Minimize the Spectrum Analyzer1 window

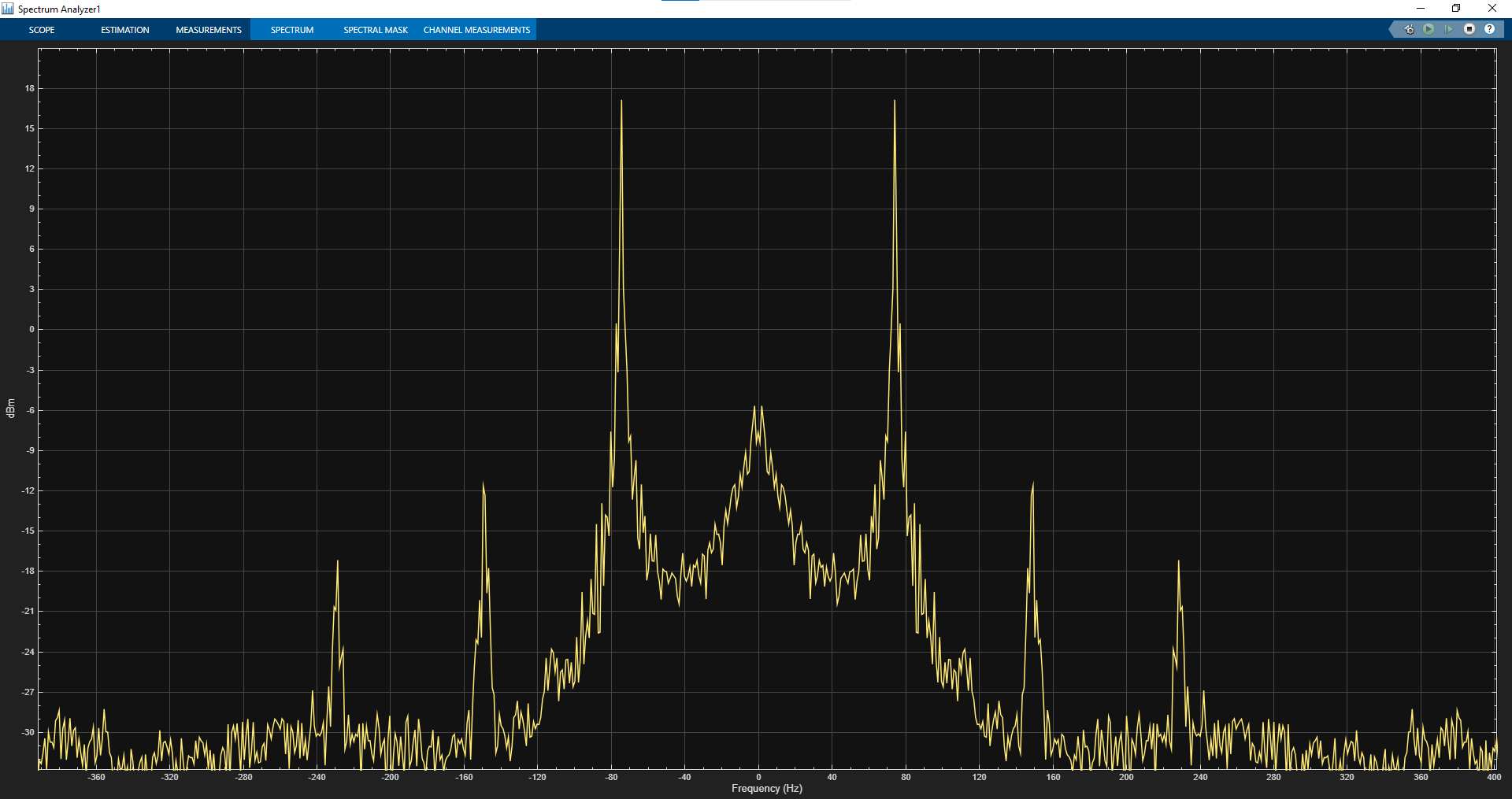pos(1421,9)
